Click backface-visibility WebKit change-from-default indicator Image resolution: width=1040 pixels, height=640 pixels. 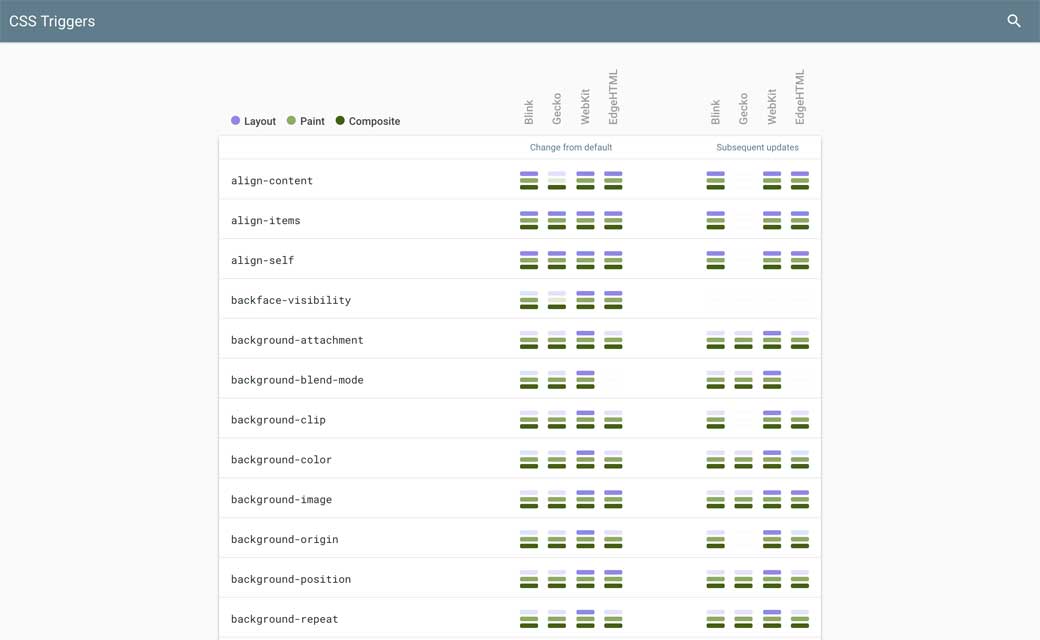click(x=585, y=300)
